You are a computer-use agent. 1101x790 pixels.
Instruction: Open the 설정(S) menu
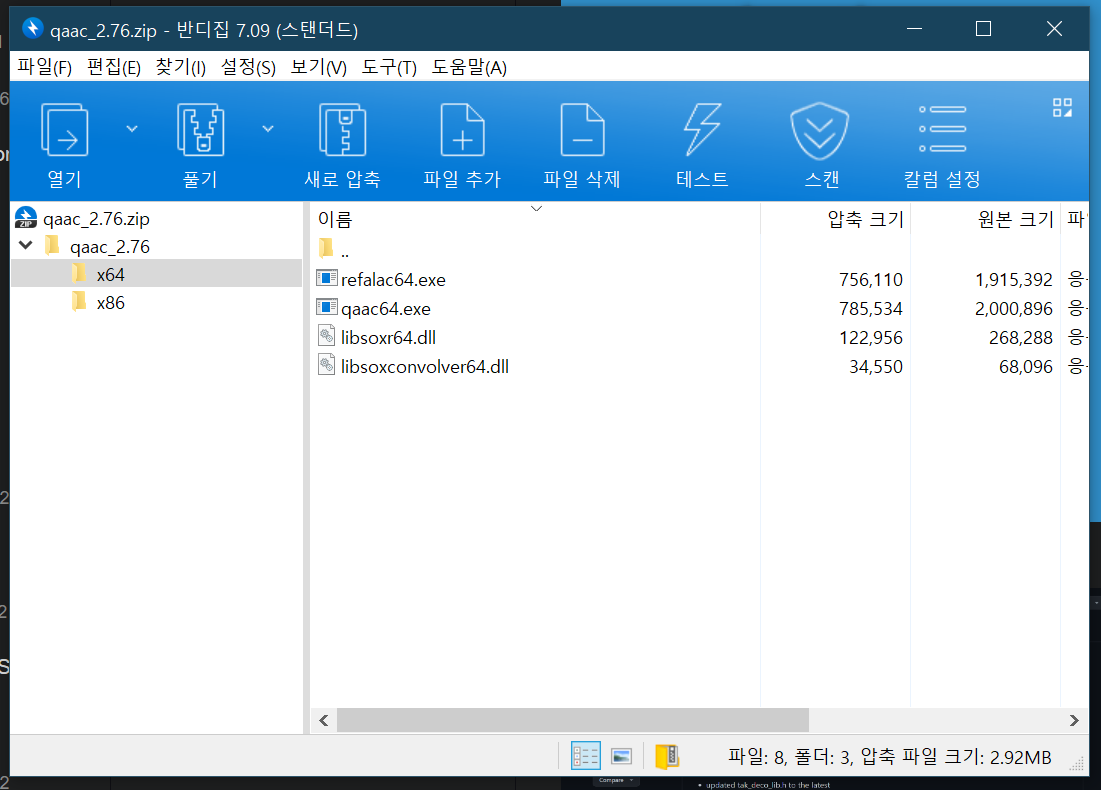point(248,67)
